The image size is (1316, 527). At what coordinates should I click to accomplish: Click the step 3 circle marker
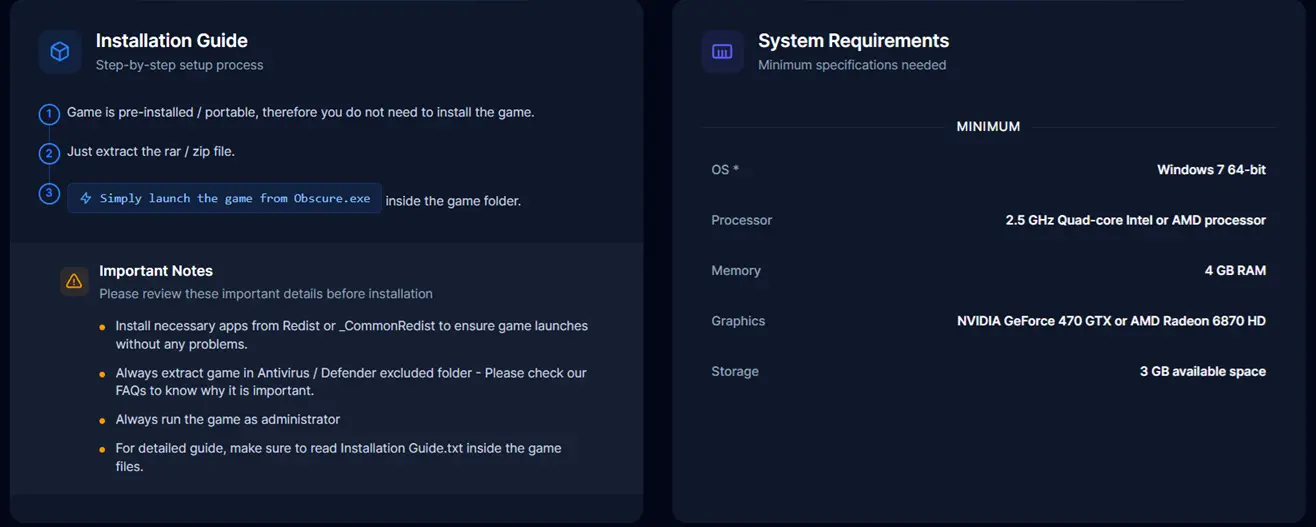(49, 193)
